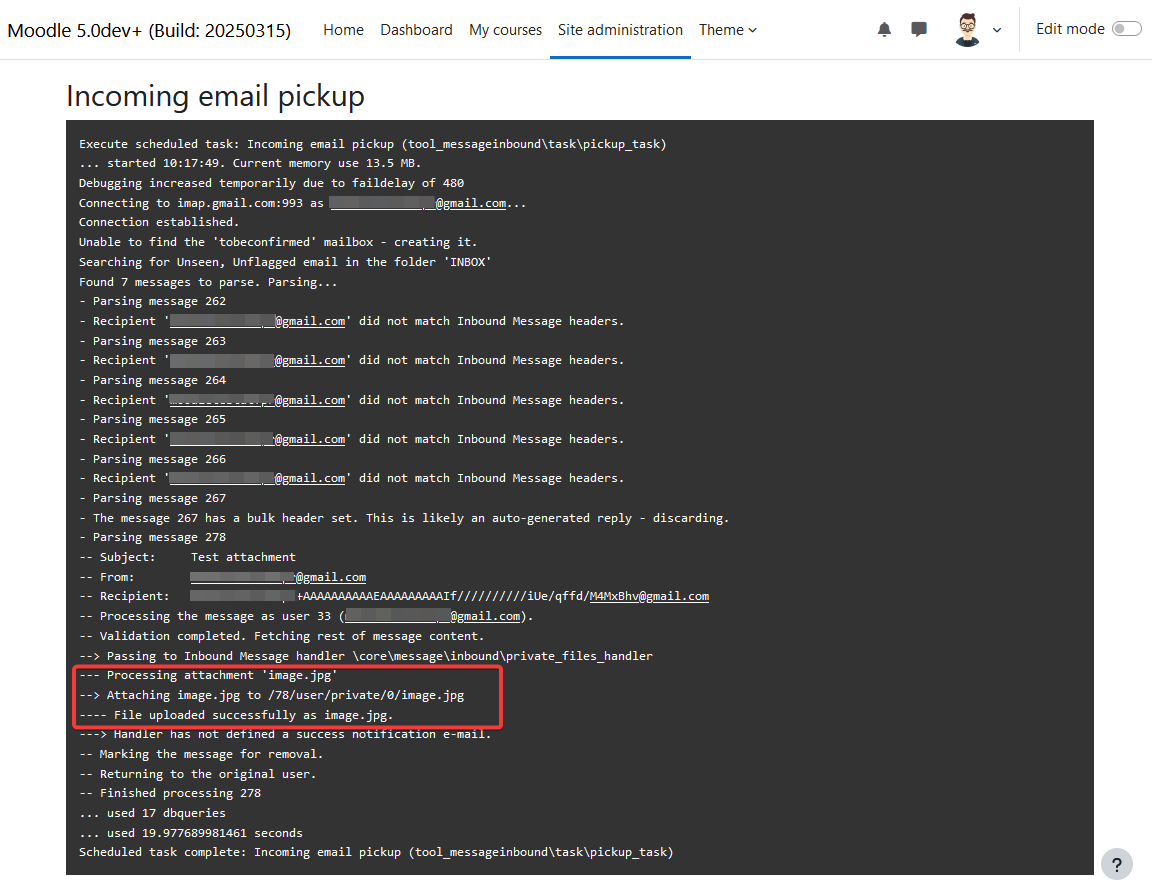Open the Dashboard menu item

416,30
